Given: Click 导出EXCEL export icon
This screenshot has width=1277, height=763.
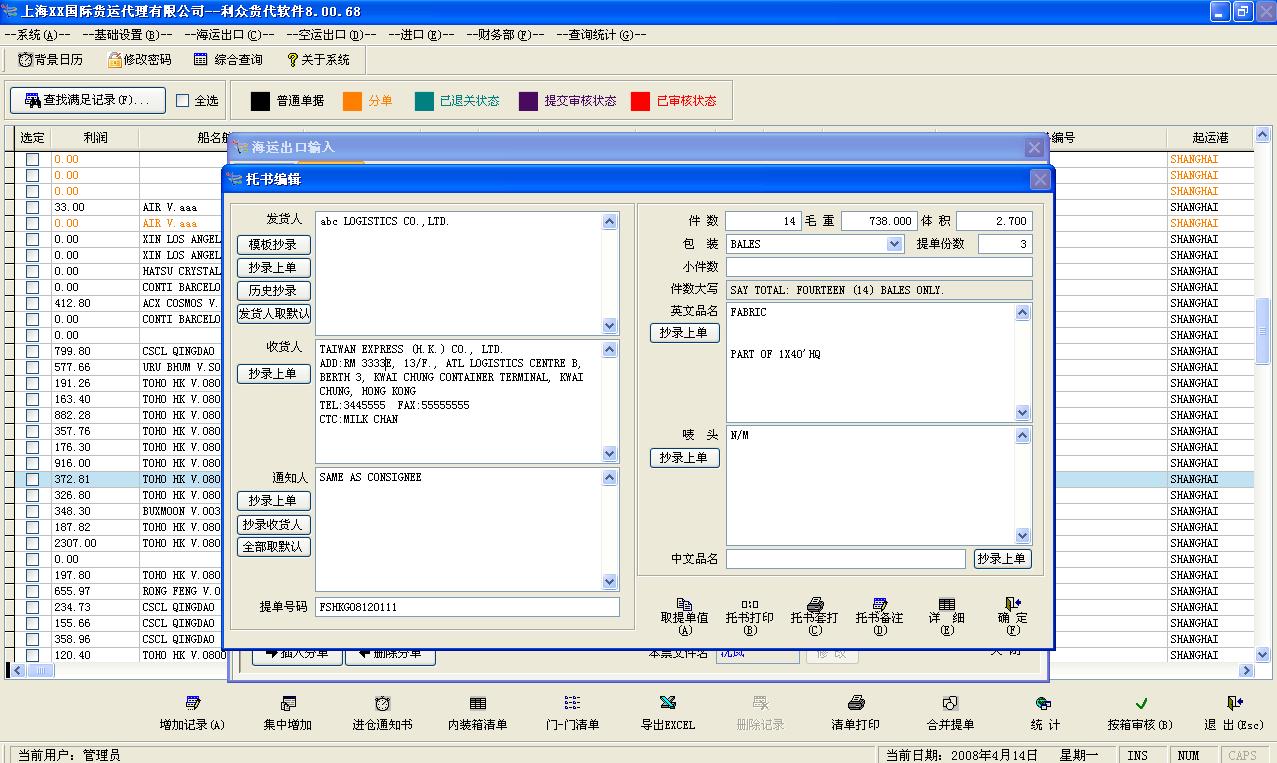Looking at the screenshot, I should click(667, 704).
